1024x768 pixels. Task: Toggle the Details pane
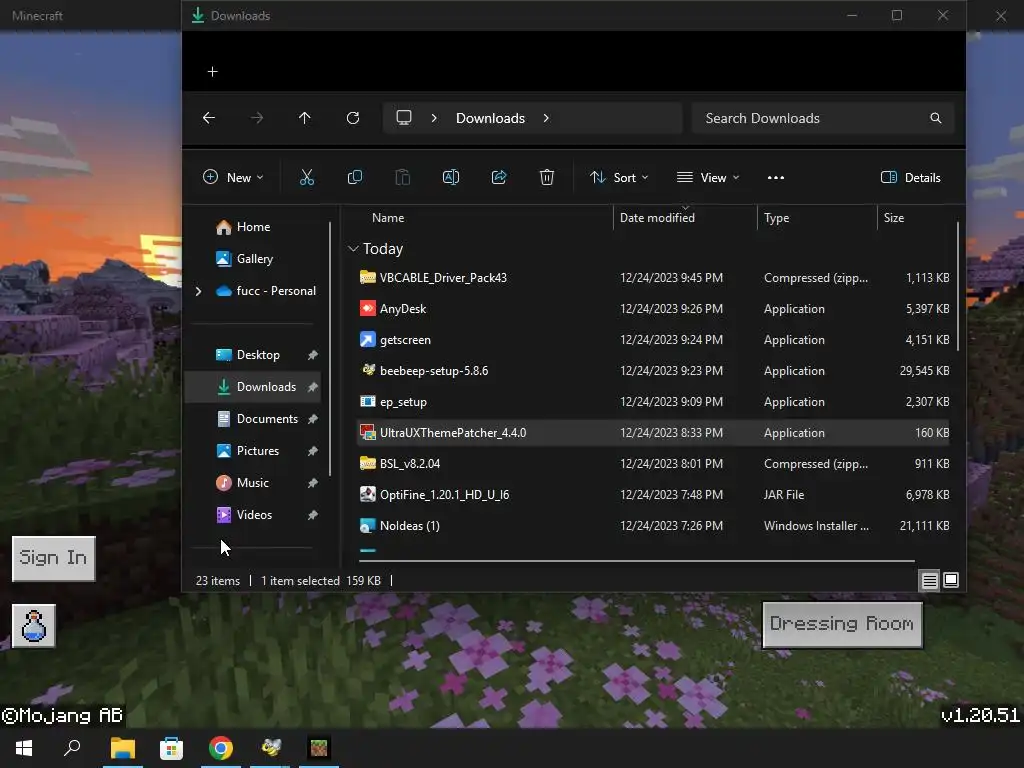point(910,177)
